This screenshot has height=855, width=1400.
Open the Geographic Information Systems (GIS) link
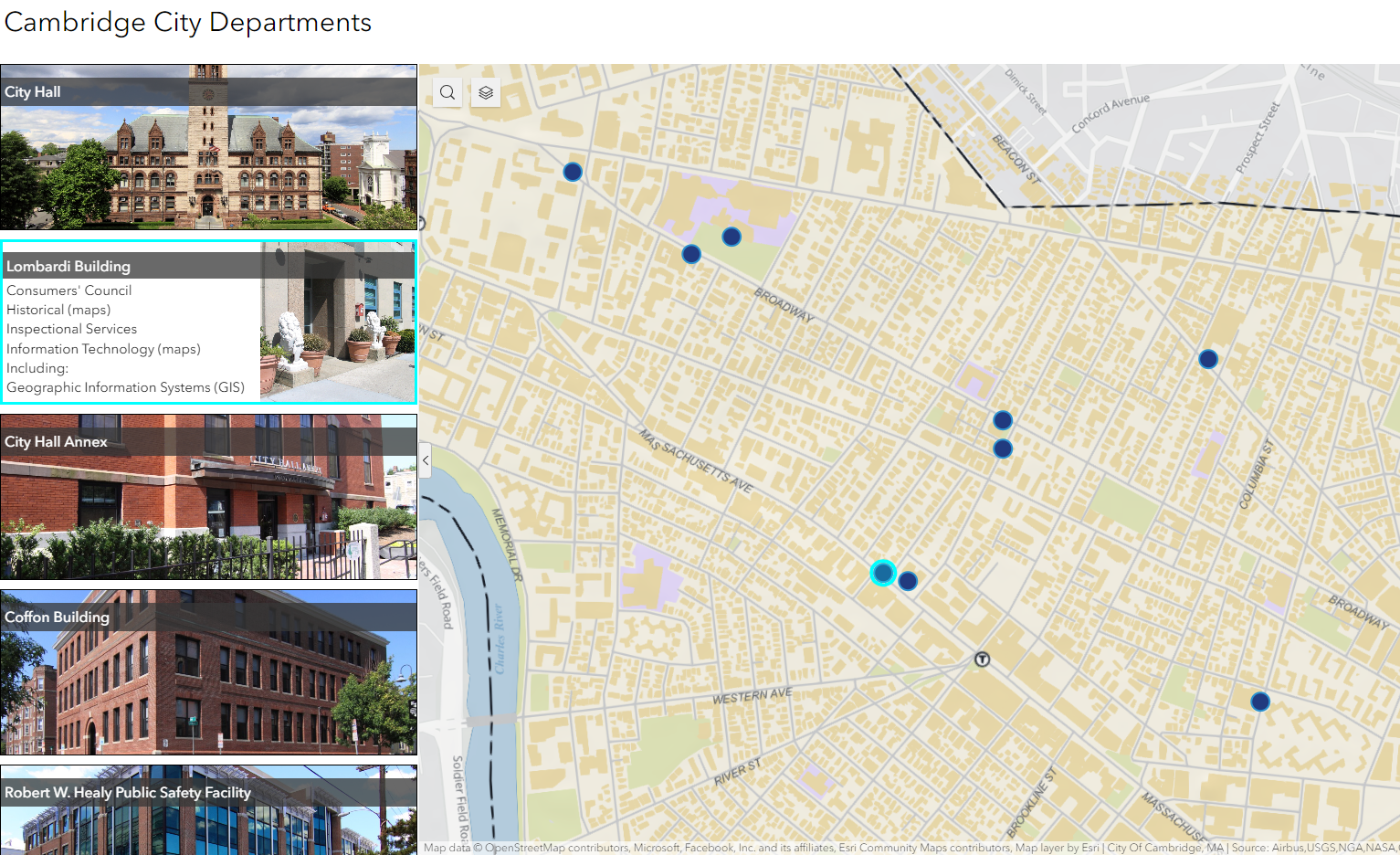click(x=125, y=387)
